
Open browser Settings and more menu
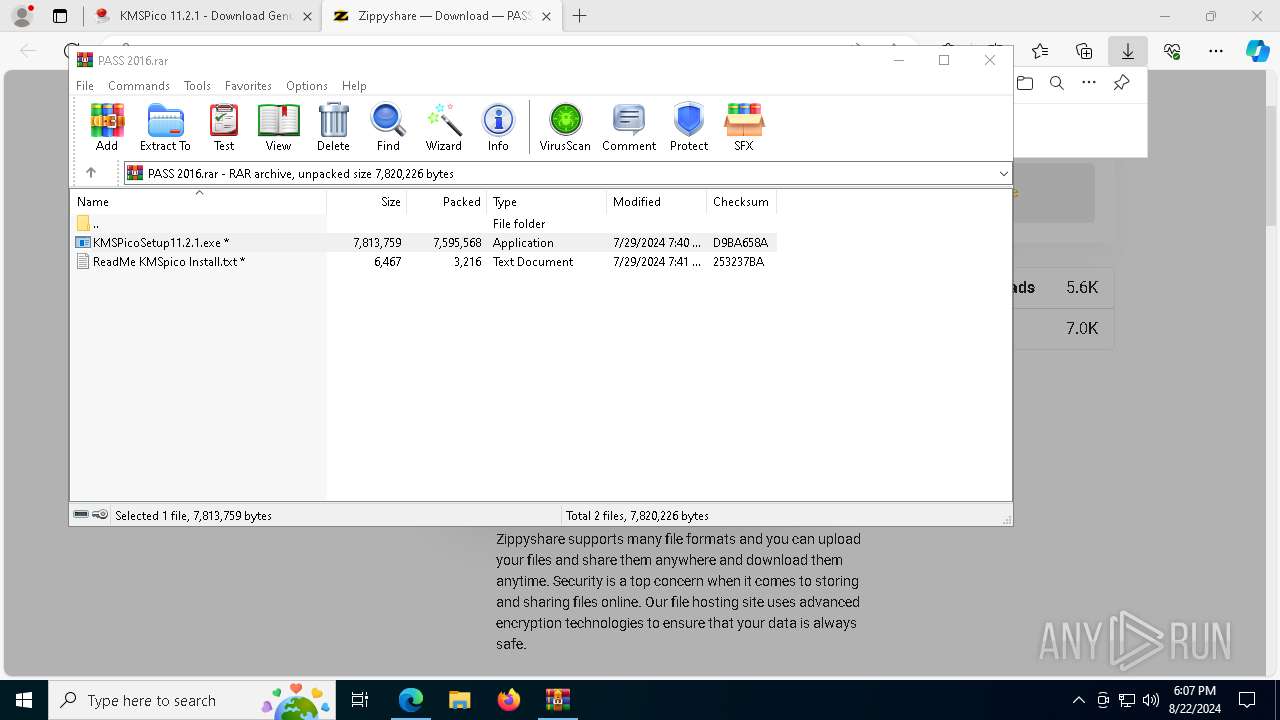click(x=1216, y=51)
